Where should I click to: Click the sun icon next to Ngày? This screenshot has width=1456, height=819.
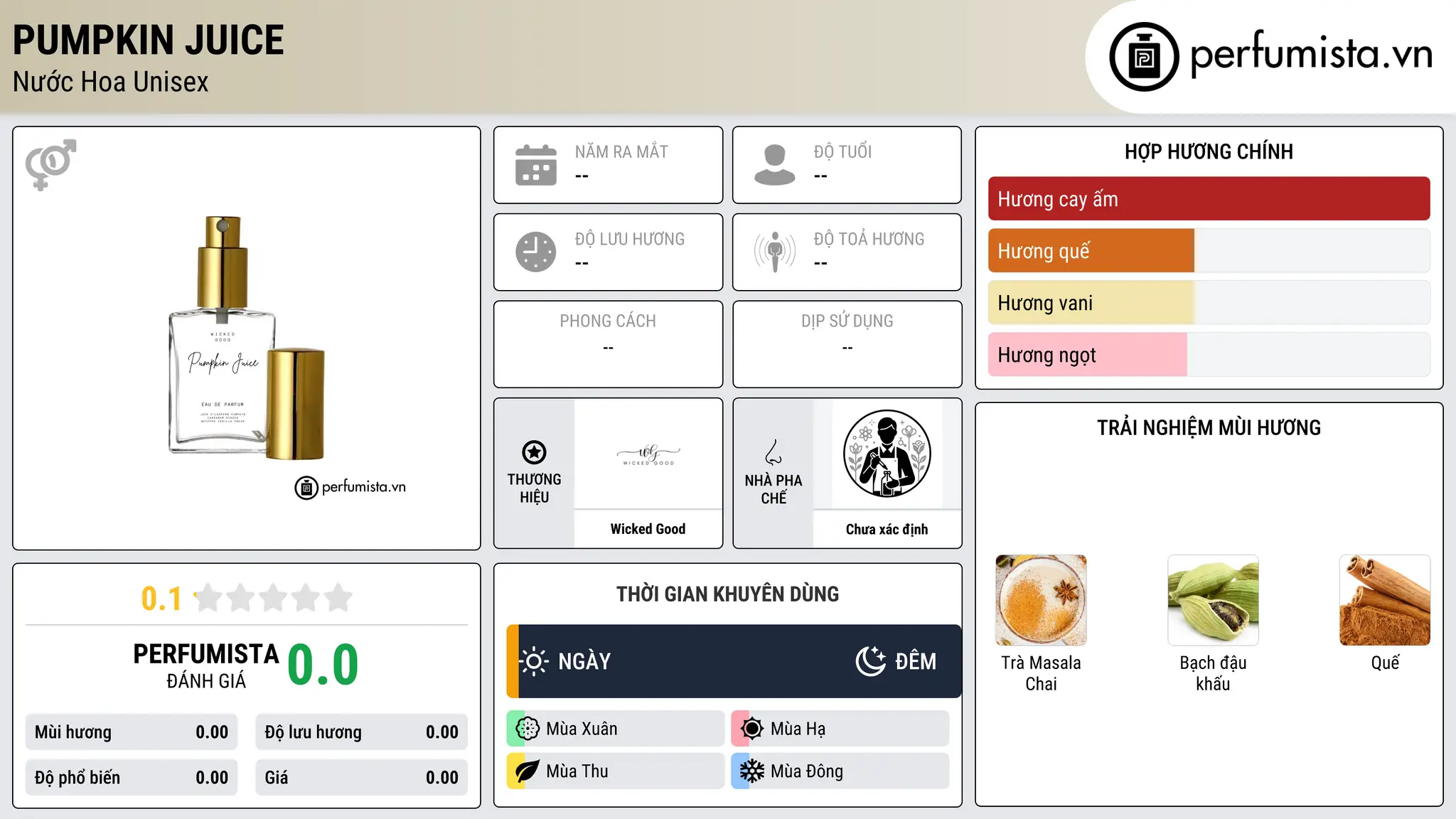click(x=534, y=661)
